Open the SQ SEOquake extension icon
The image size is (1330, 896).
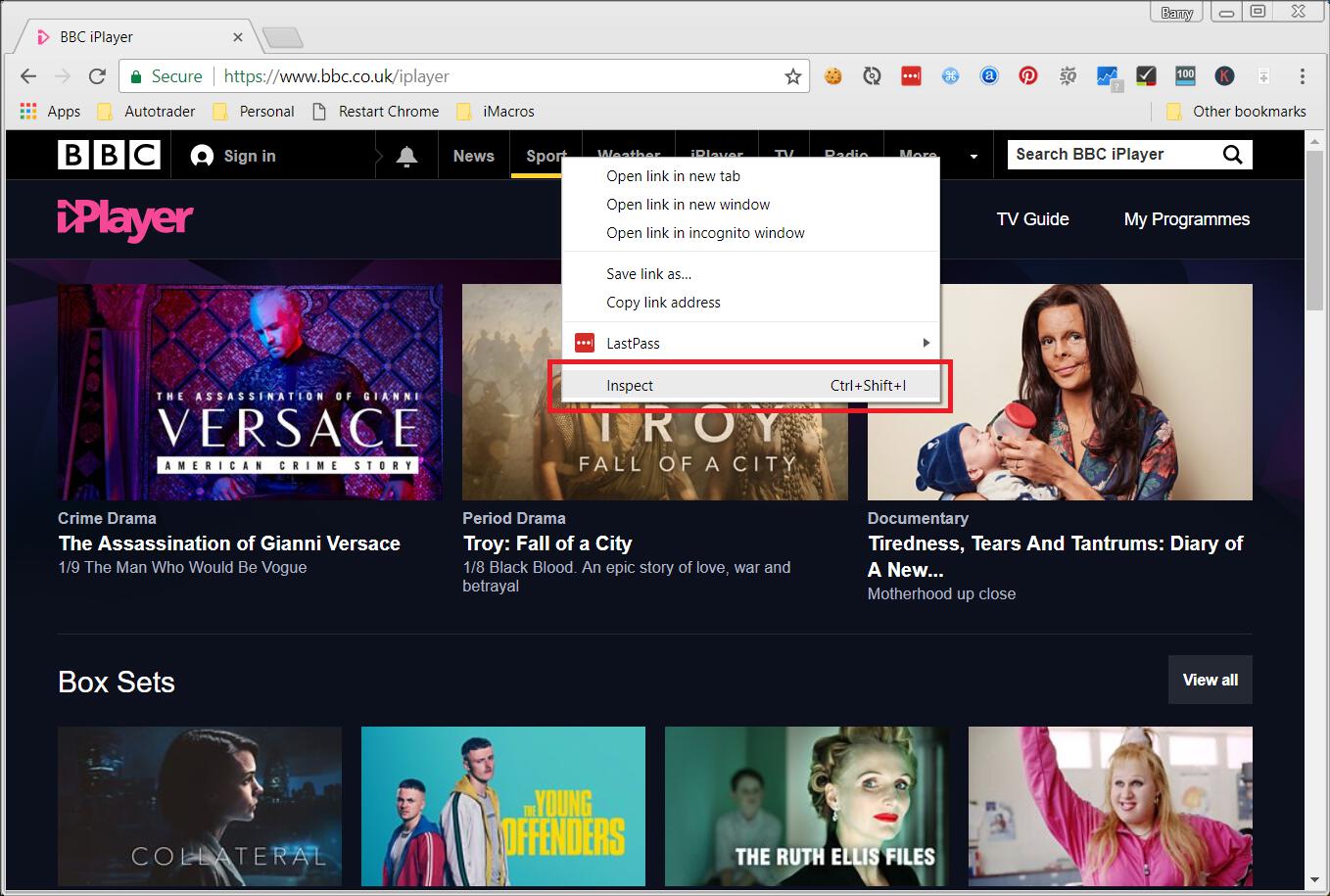[x=1068, y=76]
